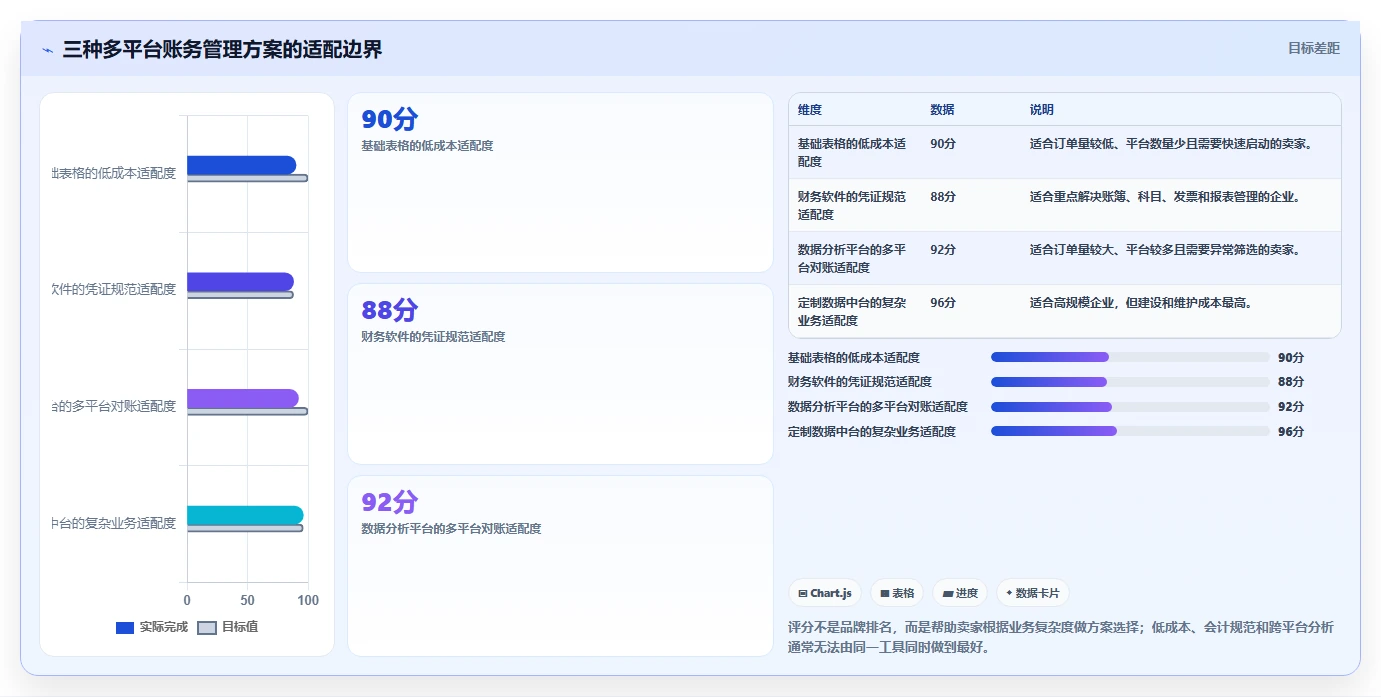The width and height of the screenshot is (1381, 697).
Task: Click the 目标差距 label in the header
Action: [x=1313, y=48]
